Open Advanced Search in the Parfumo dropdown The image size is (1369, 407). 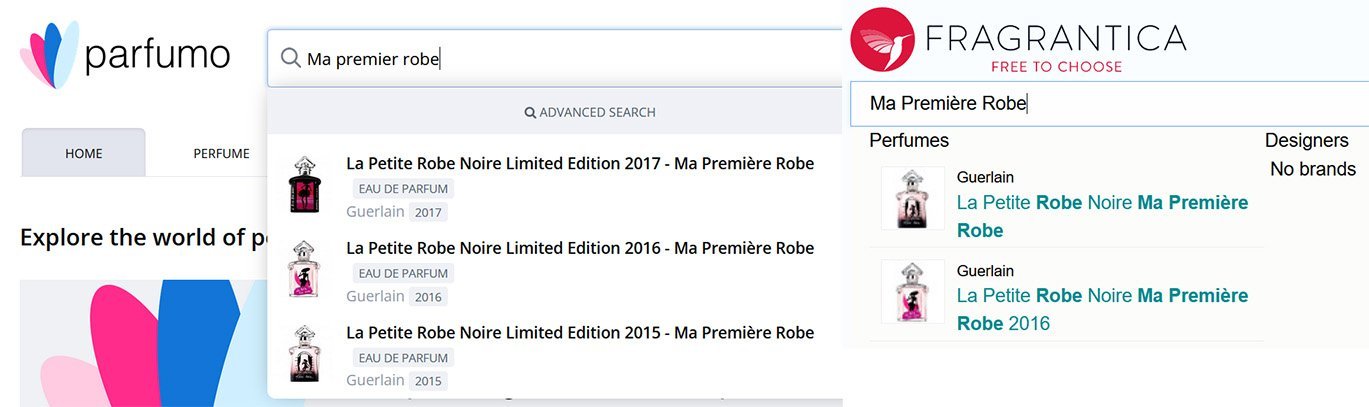click(x=590, y=112)
